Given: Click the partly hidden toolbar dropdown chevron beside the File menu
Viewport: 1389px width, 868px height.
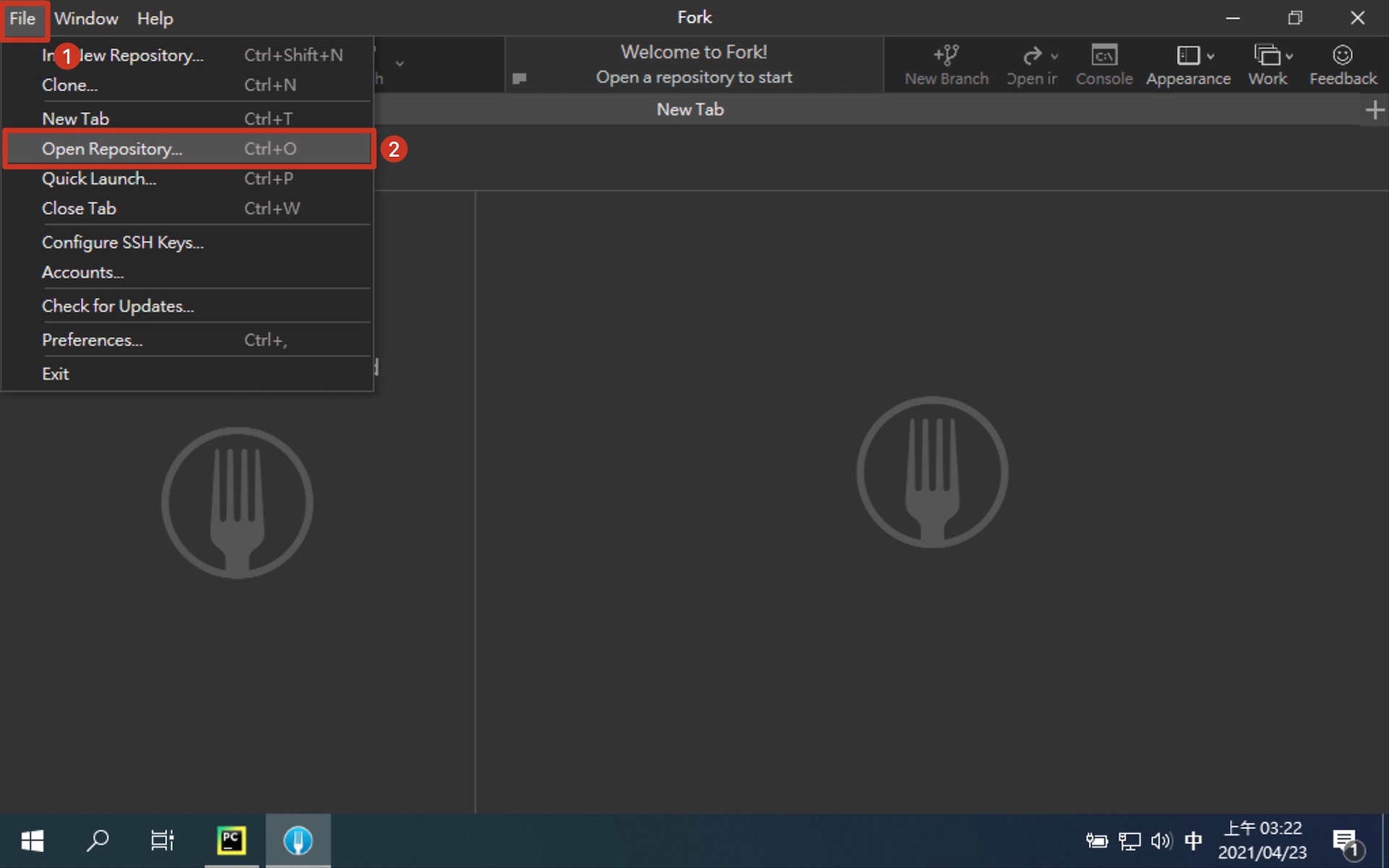Looking at the screenshot, I should pos(399,64).
